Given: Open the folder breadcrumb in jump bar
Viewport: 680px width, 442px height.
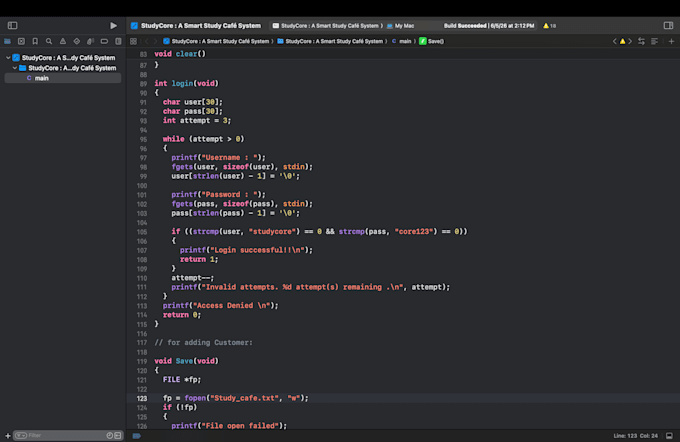Looking at the screenshot, I should (x=330, y=41).
